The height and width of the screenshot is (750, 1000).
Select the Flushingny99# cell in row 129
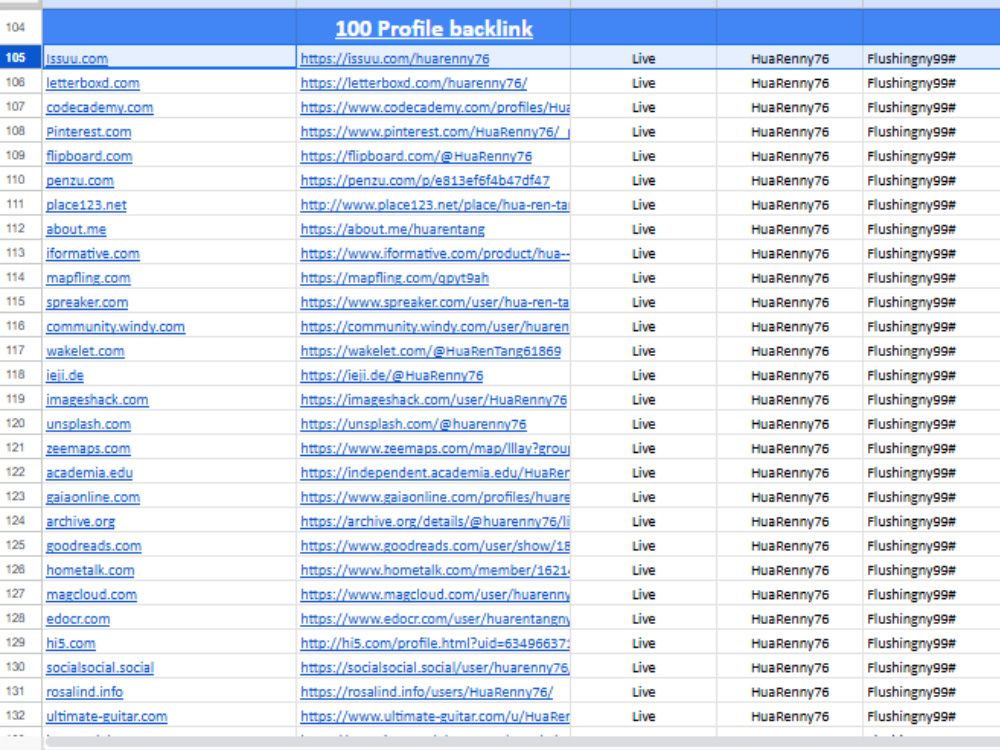click(x=932, y=643)
